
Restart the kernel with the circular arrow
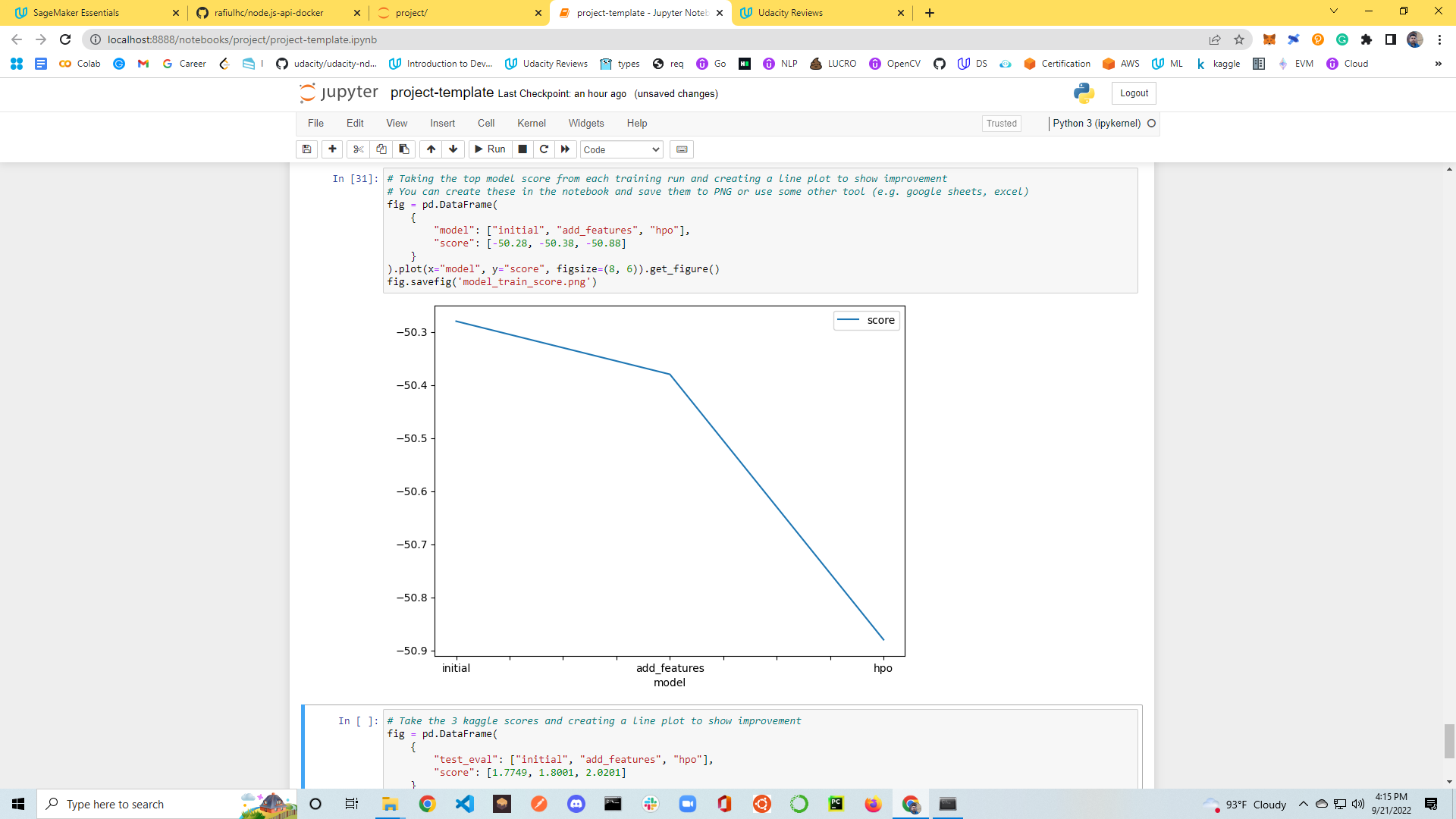coord(544,149)
